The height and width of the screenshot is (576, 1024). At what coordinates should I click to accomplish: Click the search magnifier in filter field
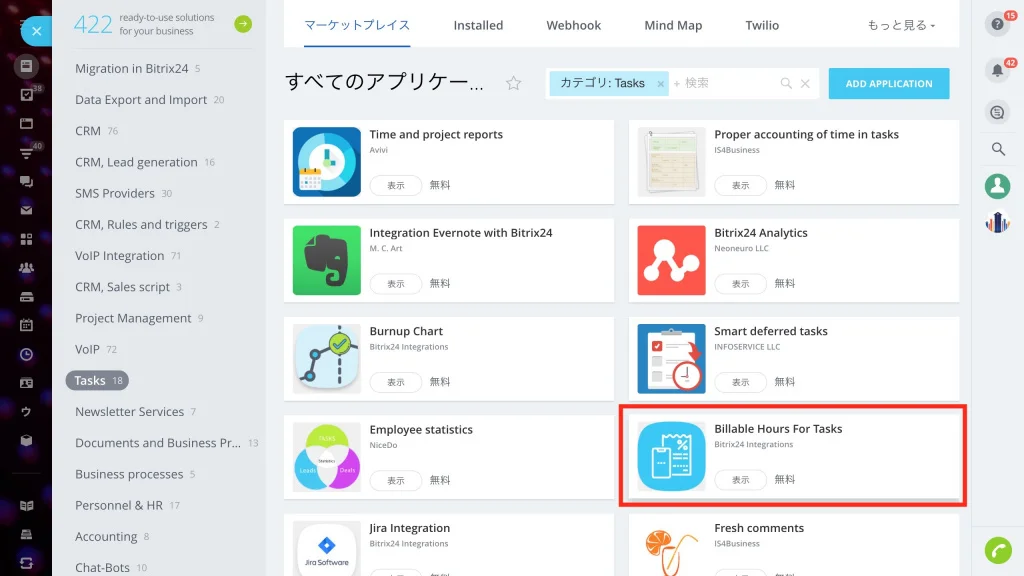(786, 83)
